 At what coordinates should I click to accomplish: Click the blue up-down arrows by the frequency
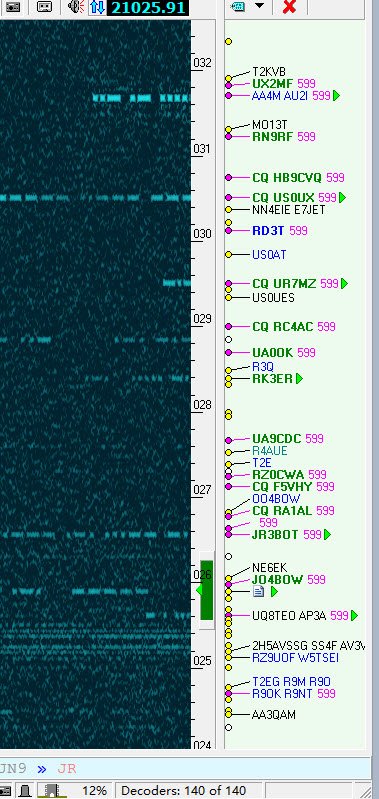(x=97, y=7)
